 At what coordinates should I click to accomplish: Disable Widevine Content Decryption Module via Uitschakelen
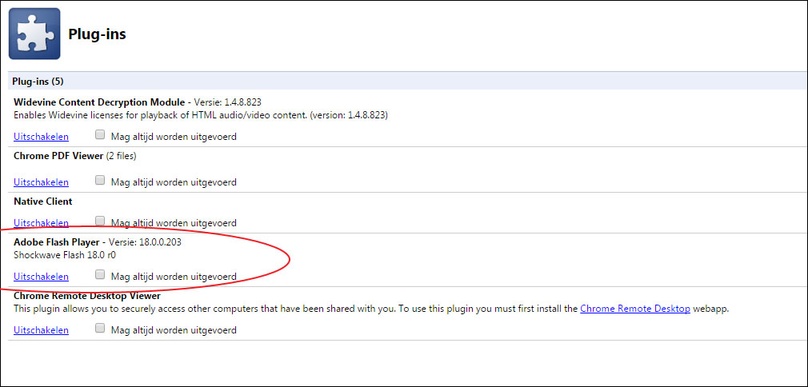[x=41, y=137]
